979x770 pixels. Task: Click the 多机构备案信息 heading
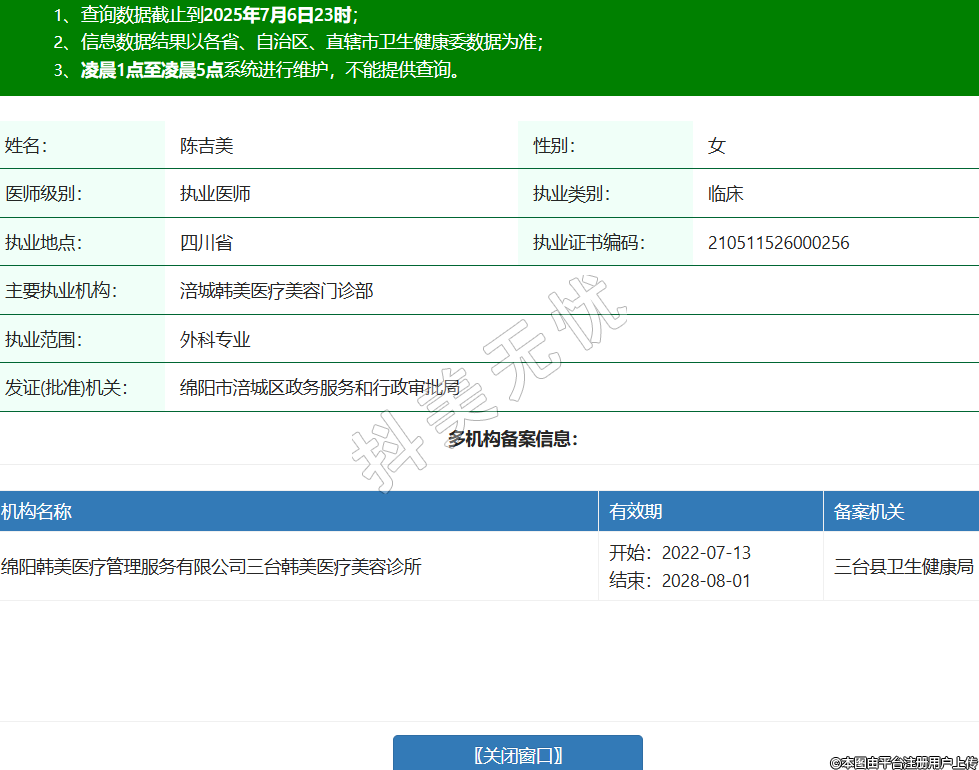[x=512, y=439]
